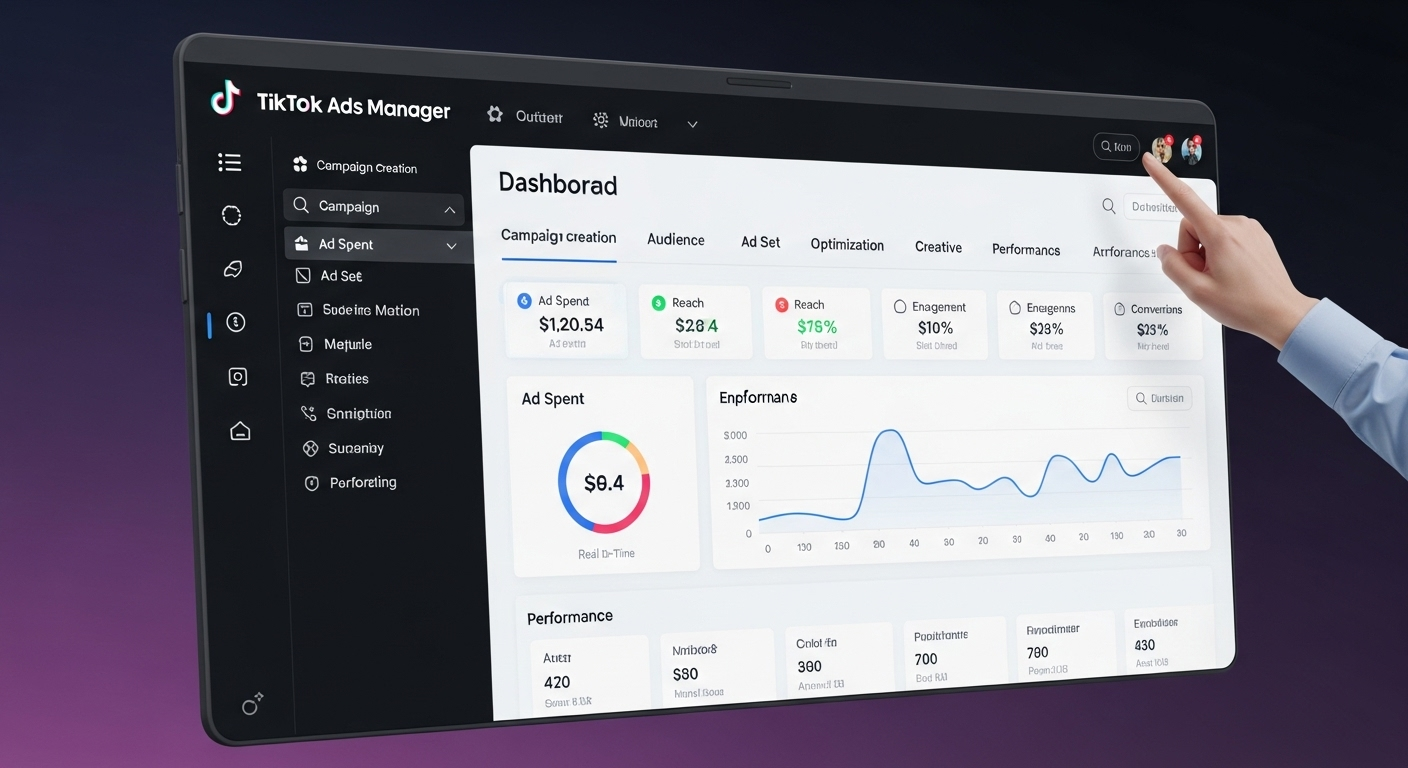Open the camera square rail icon

238,377
